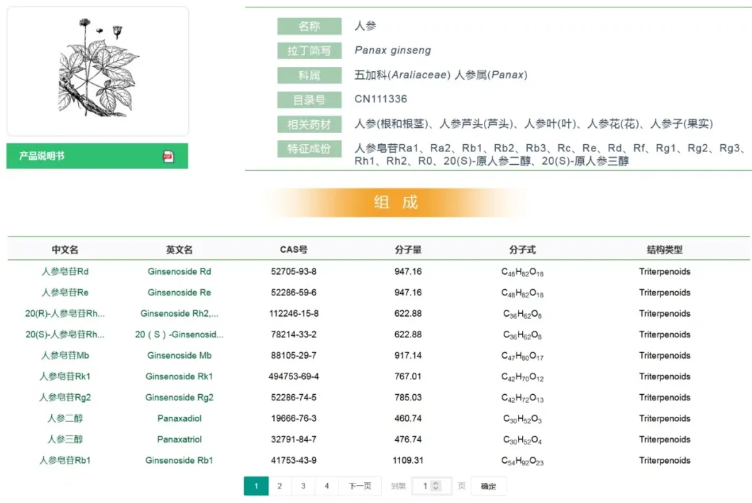Click the 分子量 column header
This screenshot has width=752, height=503.
[408, 249]
